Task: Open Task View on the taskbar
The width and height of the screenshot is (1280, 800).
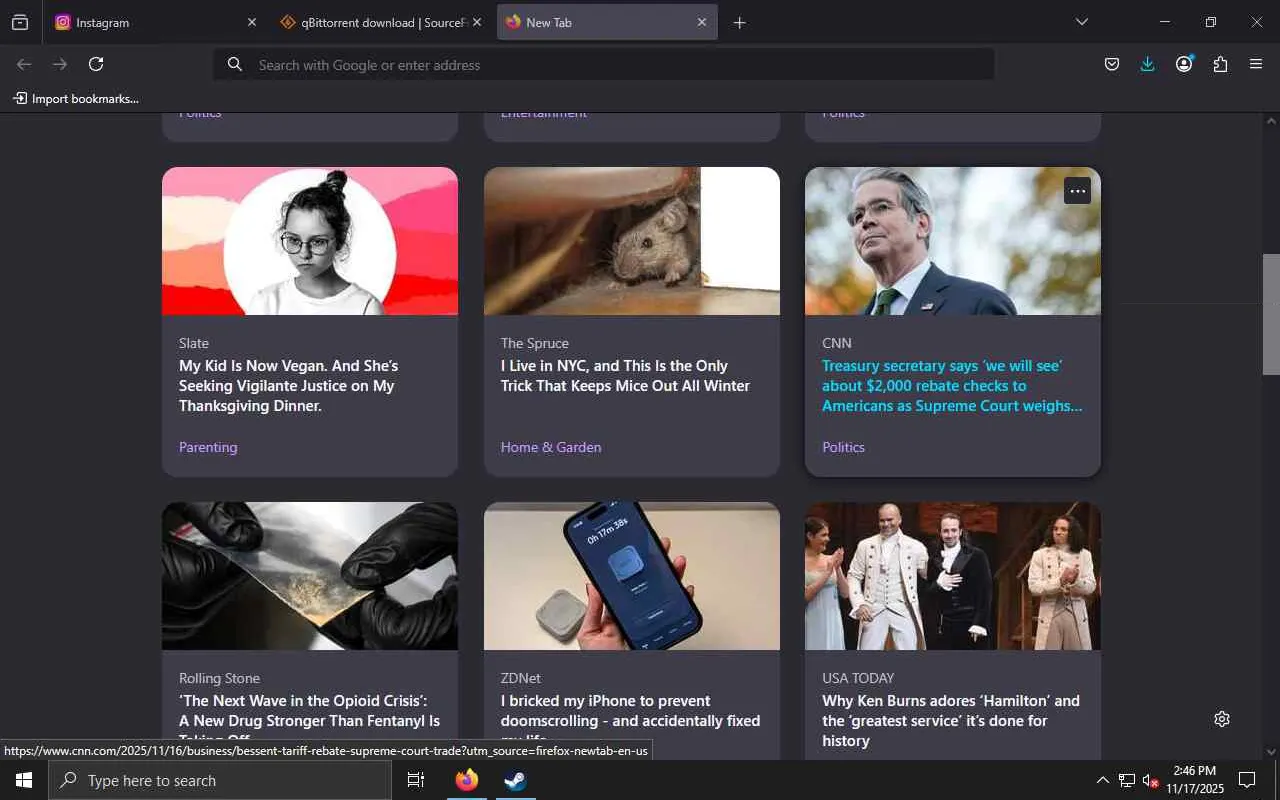Action: click(x=416, y=780)
